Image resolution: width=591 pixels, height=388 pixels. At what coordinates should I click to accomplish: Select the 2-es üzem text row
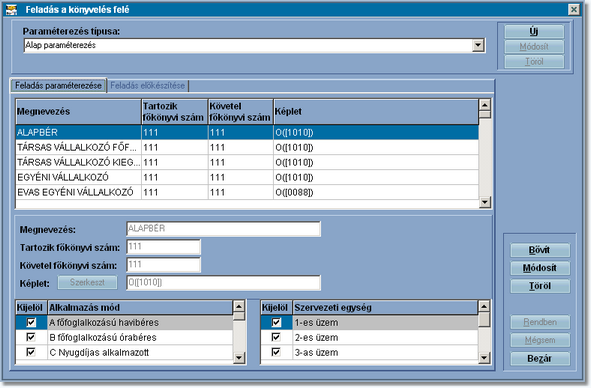coord(386,337)
